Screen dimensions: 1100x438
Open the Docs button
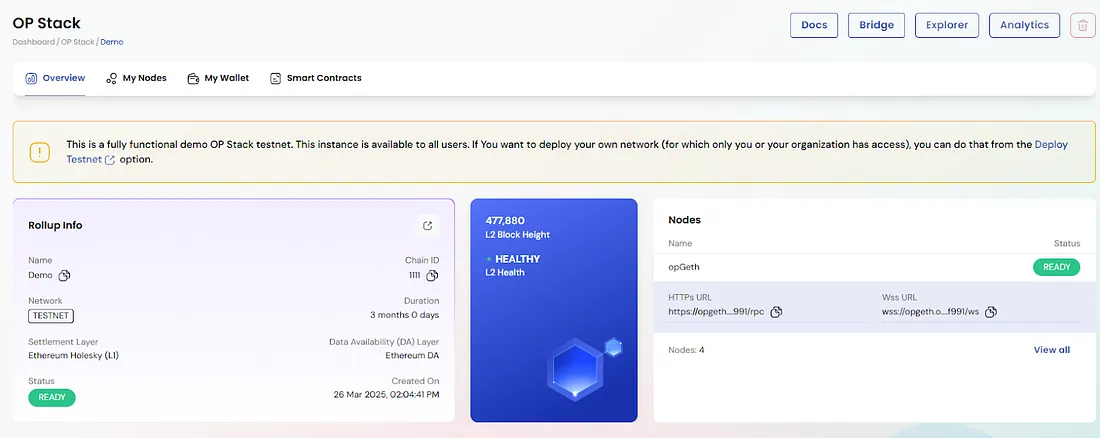click(814, 25)
